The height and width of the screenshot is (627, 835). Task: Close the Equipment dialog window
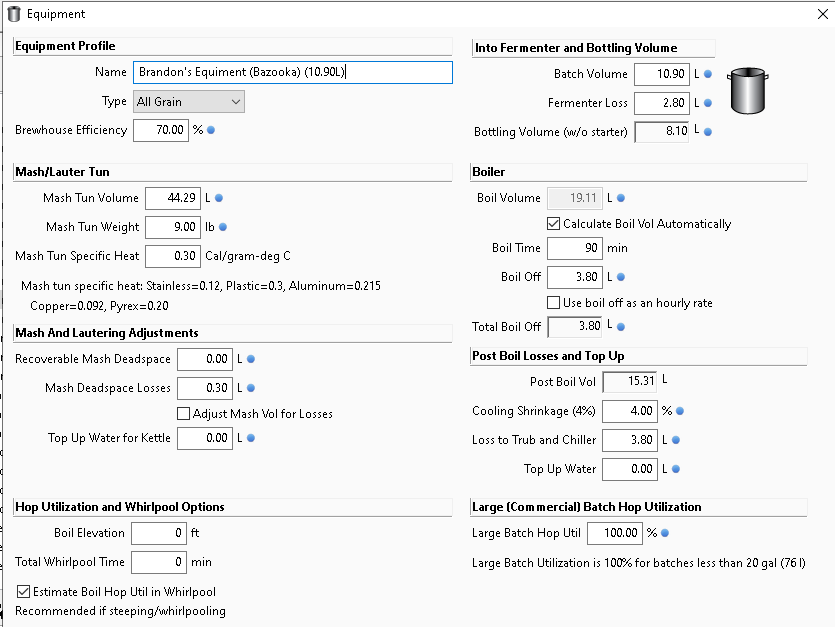tap(823, 14)
